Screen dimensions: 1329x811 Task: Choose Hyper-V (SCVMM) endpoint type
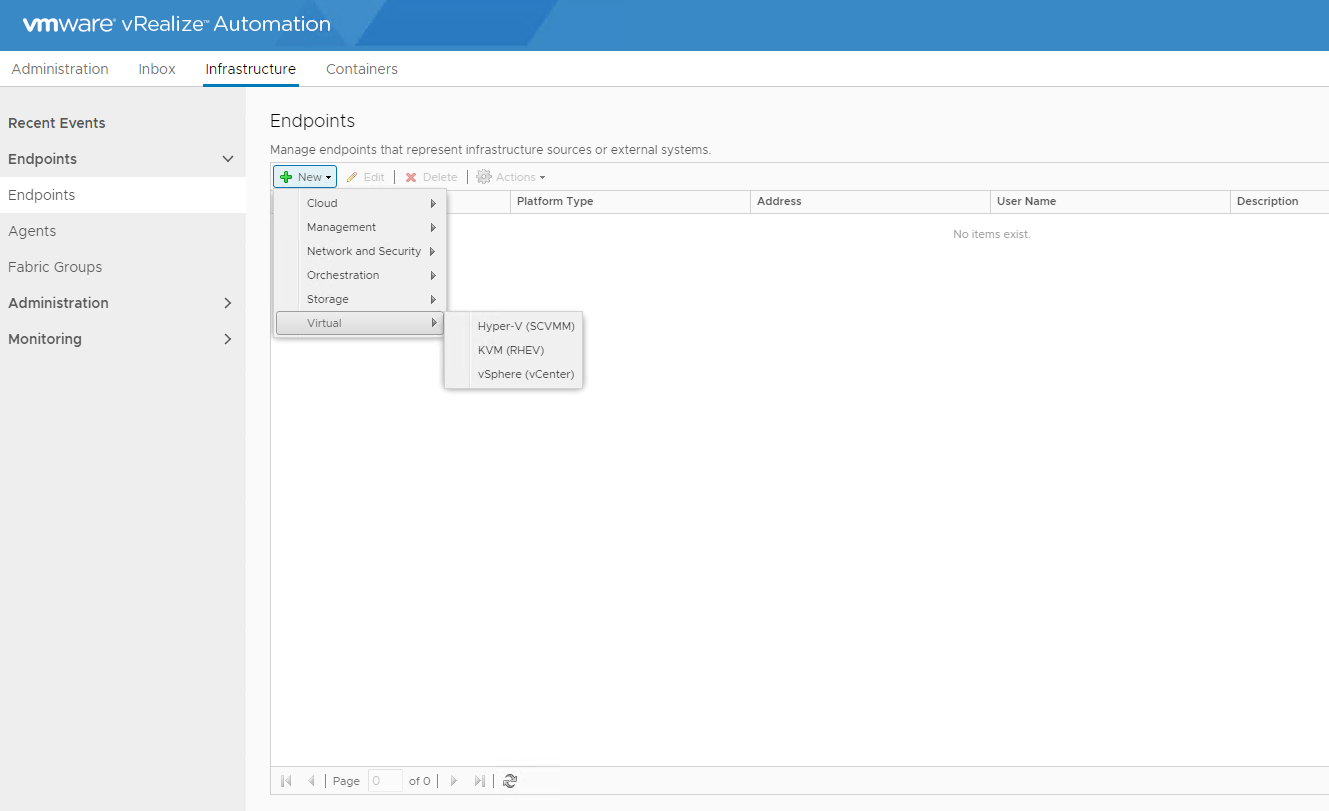tap(526, 326)
